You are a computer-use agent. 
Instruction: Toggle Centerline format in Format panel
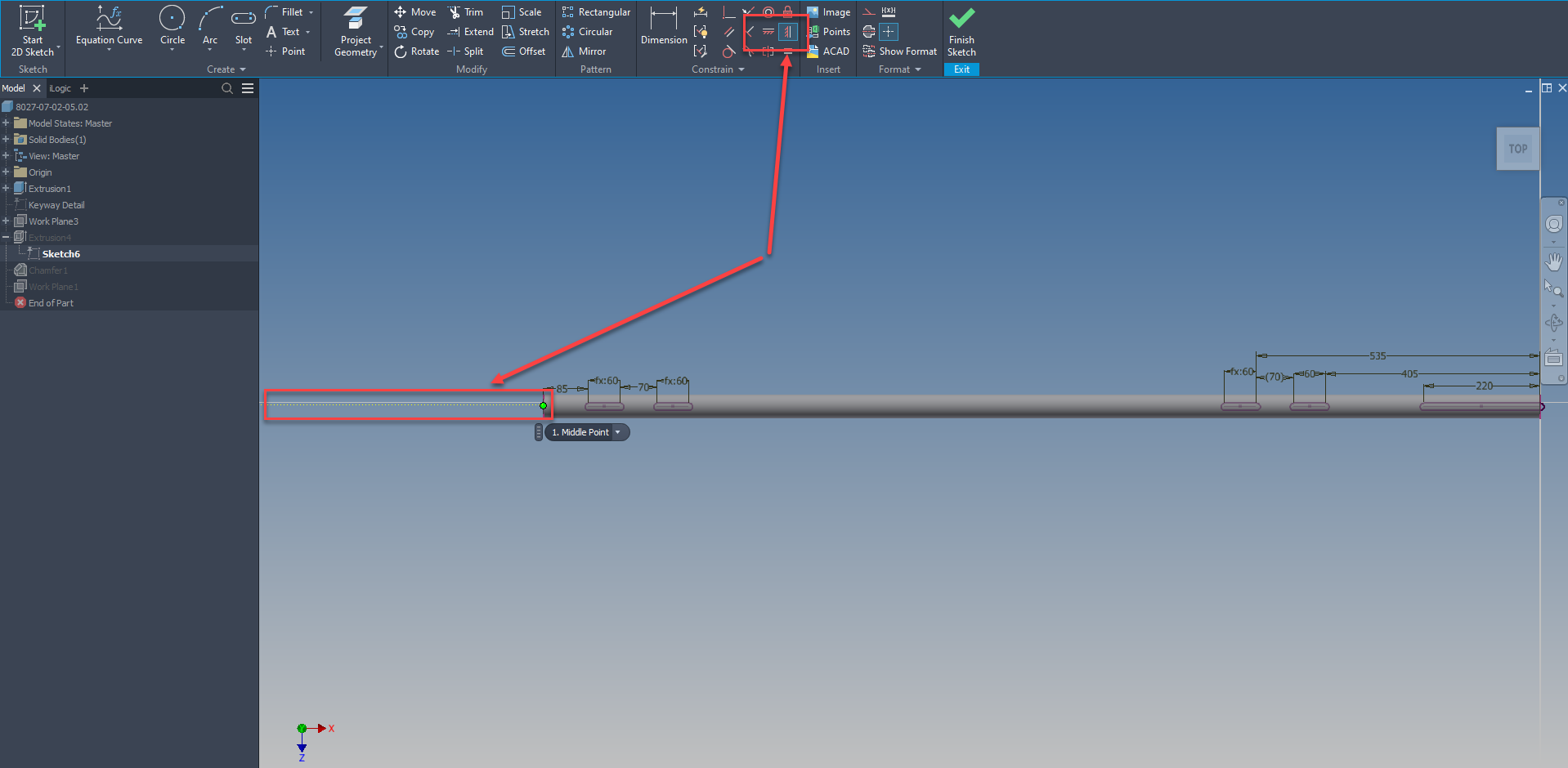click(870, 32)
